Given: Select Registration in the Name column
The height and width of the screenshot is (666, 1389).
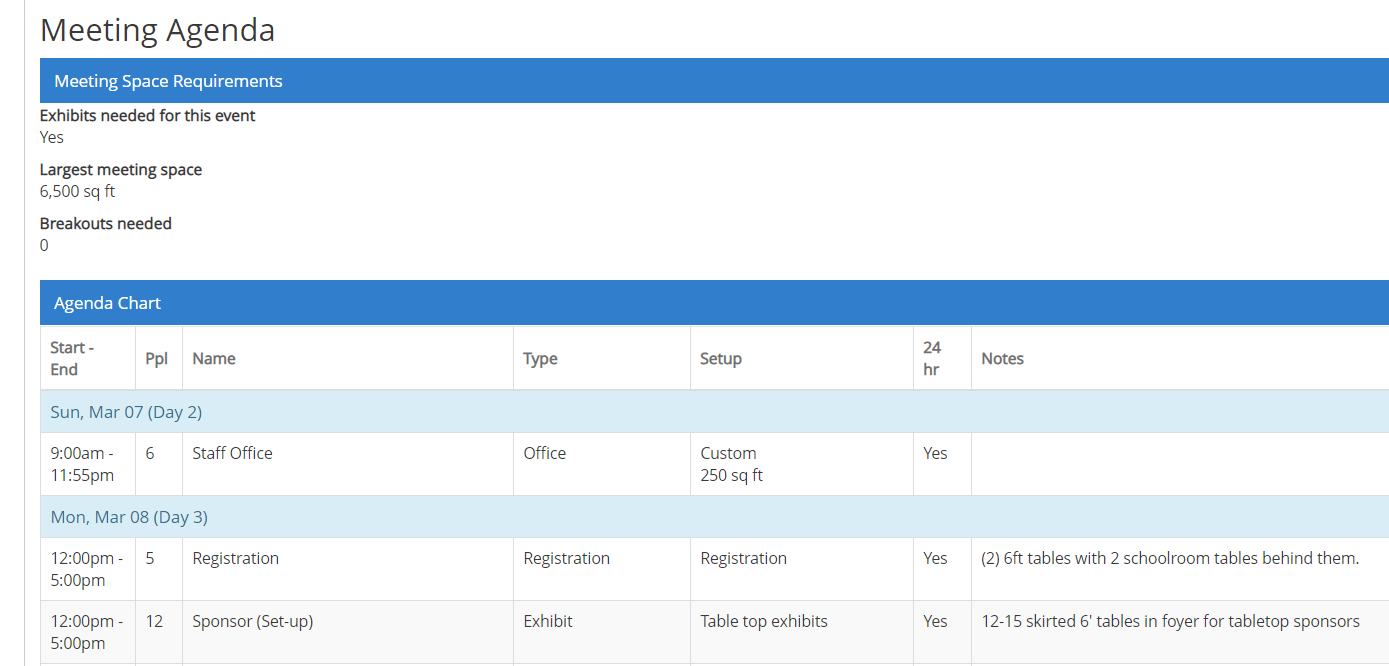Looking at the screenshot, I should 235,558.
